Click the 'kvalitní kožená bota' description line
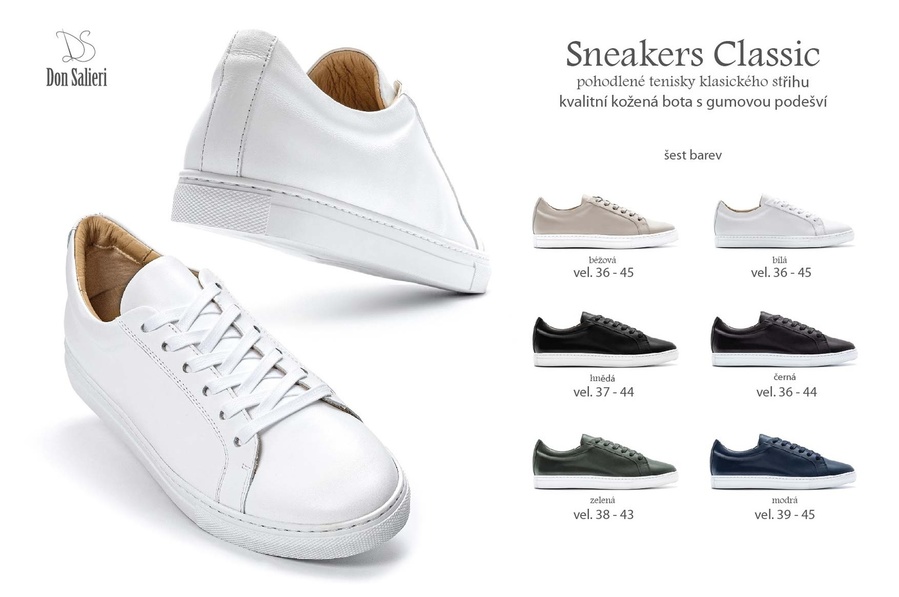 (693, 102)
